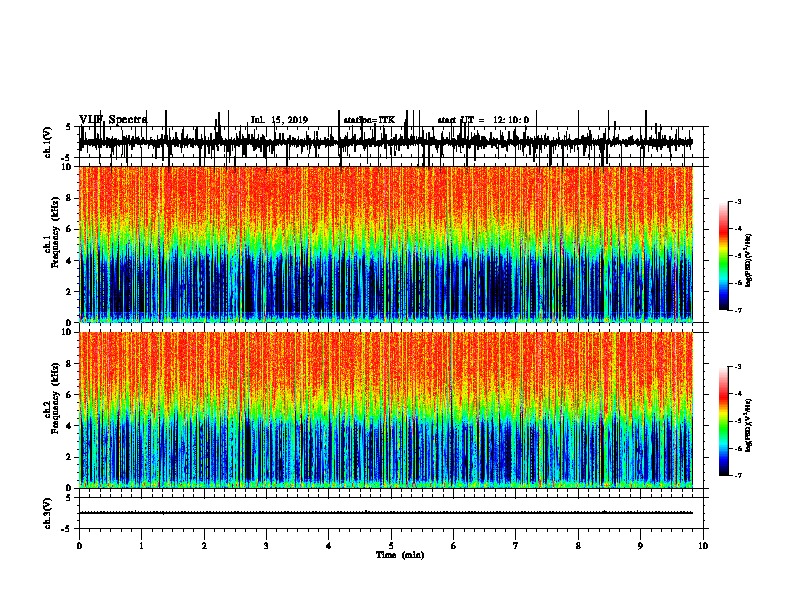
Task: Click the ch.1 frequency axis "8" tick label
Action: coord(70,198)
